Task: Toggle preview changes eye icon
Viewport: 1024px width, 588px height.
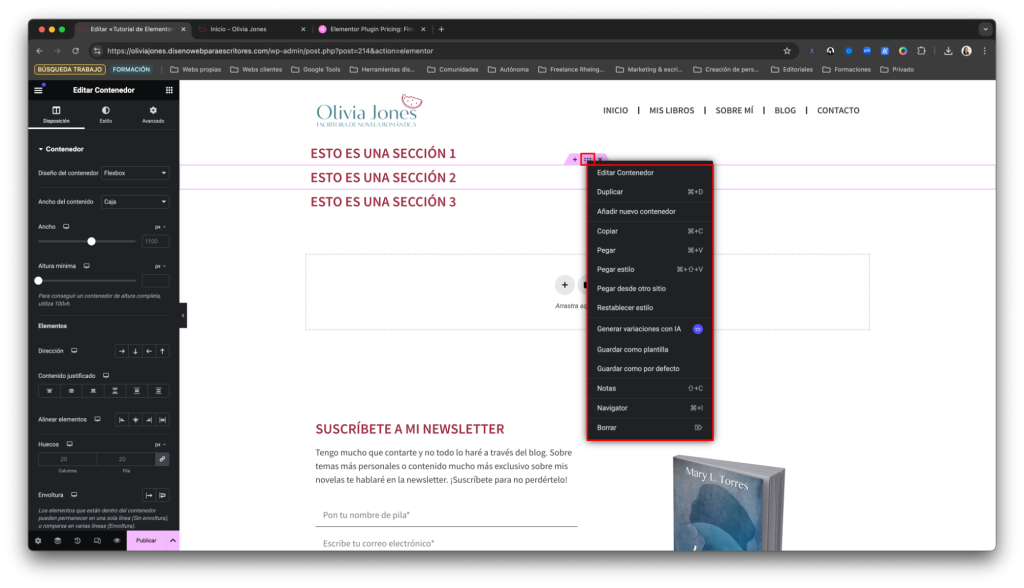Action: tap(116, 540)
